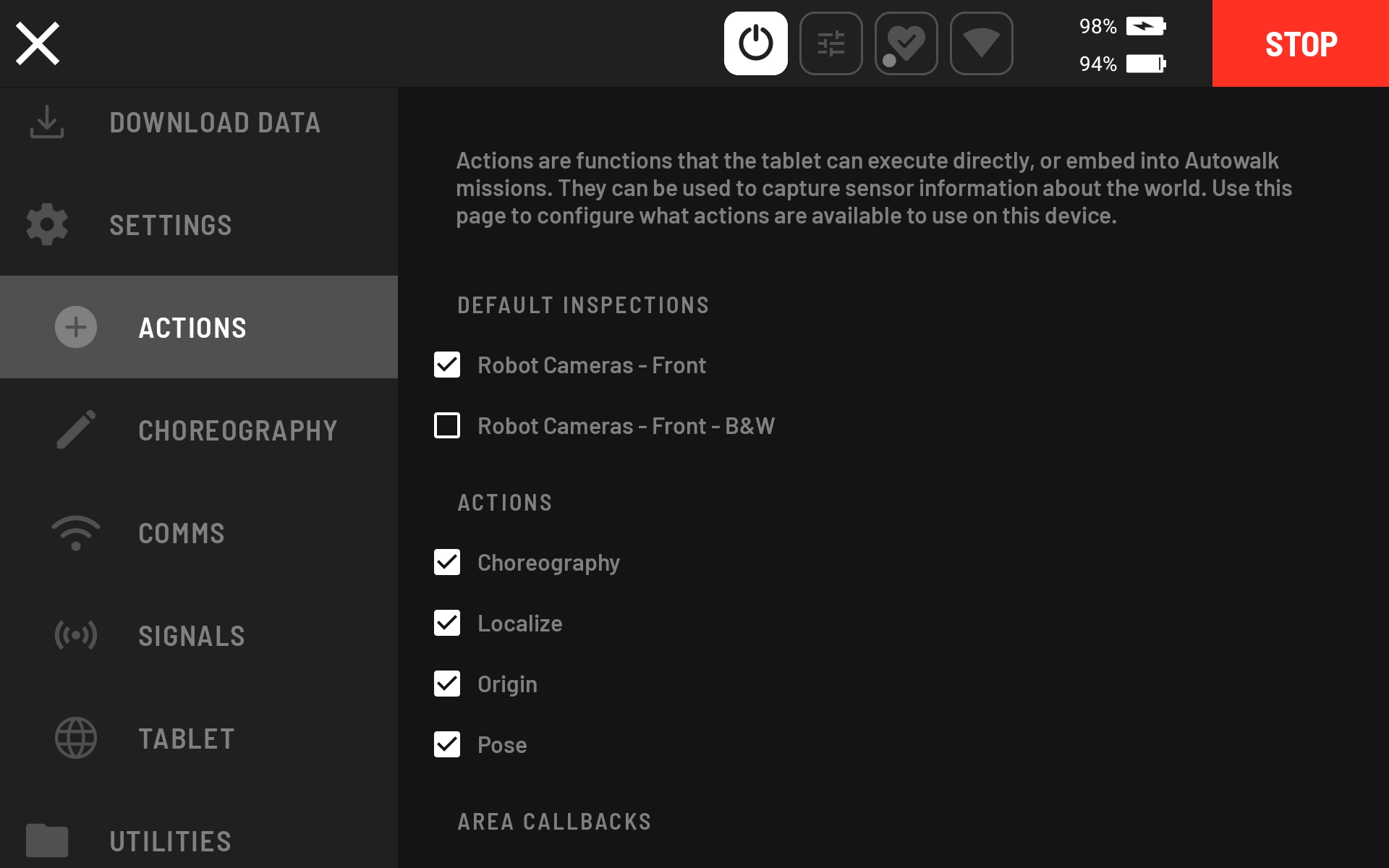Open the Comms menu section
The width and height of the screenshot is (1389, 868).
[x=181, y=533]
